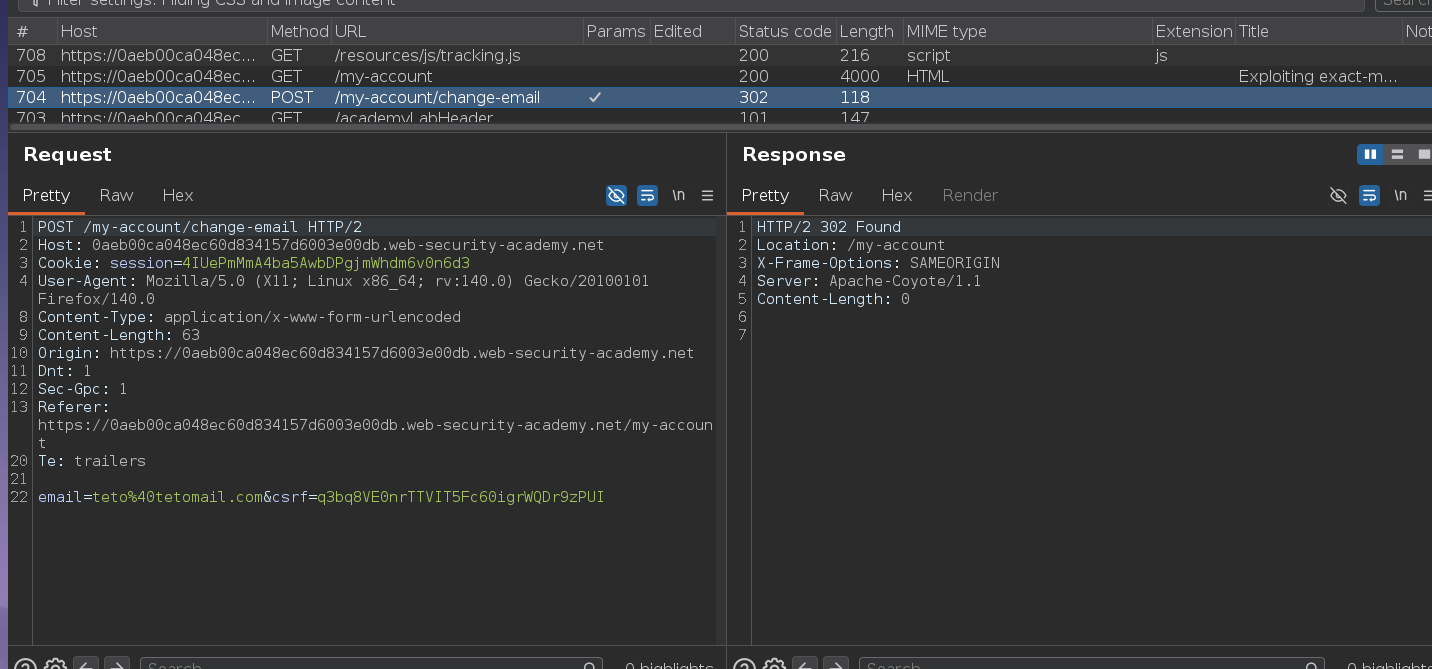
Task: Toggle non-printable characters icon in Response pane
Action: pyautogui.click(x=1338, y=195)
